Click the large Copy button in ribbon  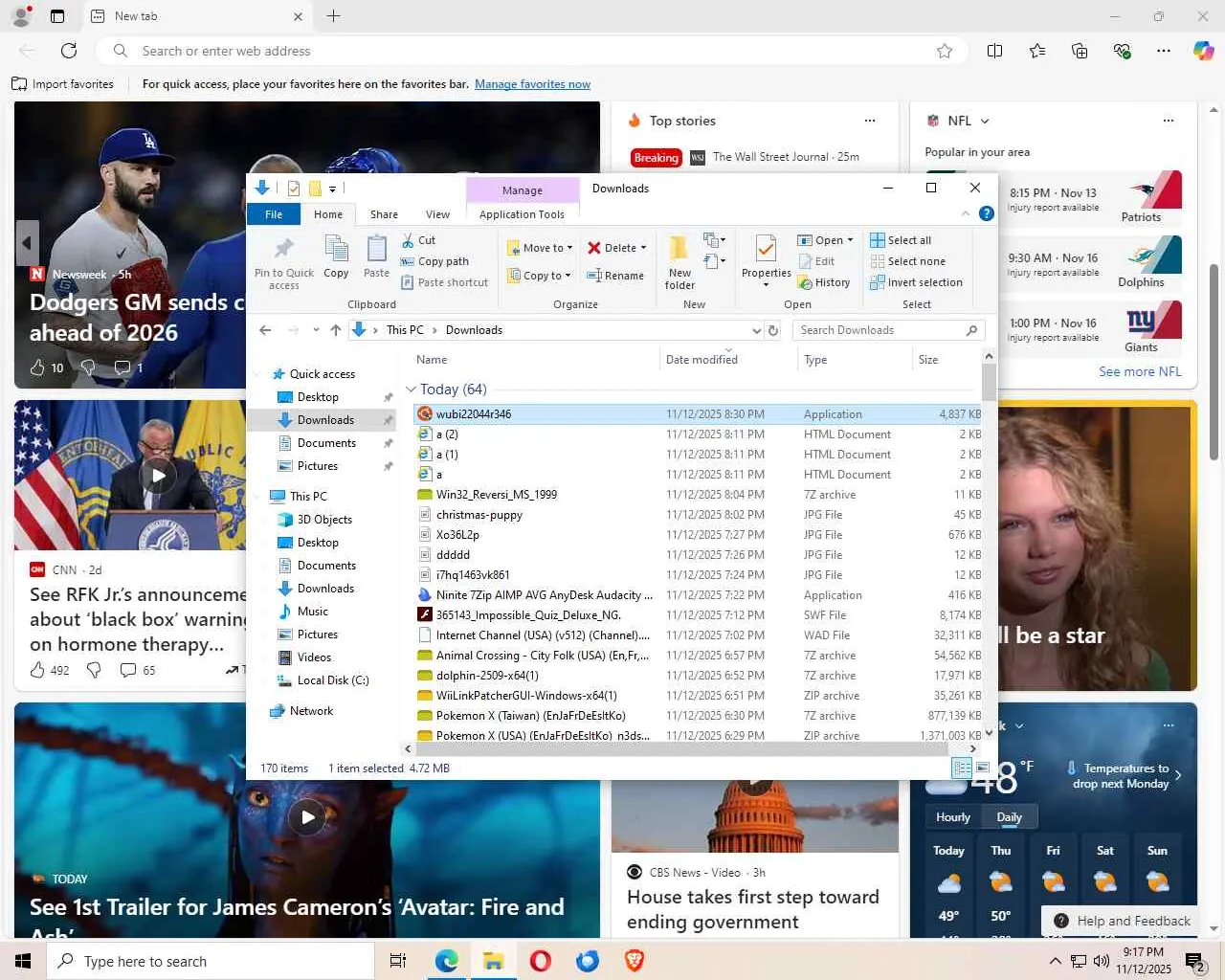336,257
